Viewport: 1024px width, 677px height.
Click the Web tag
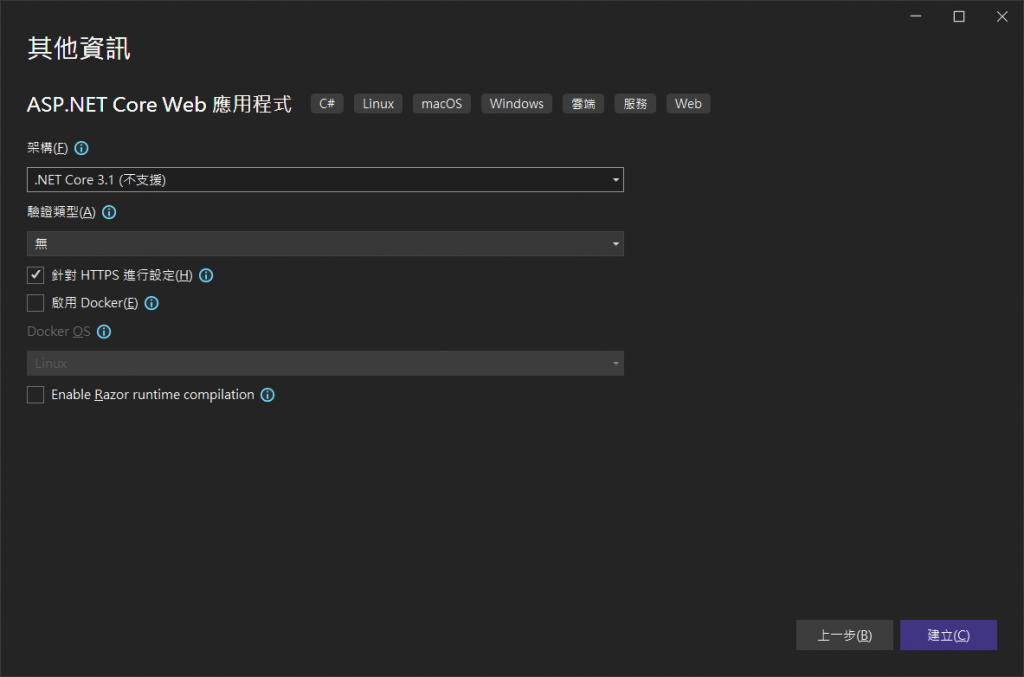(x=688, y=104)
